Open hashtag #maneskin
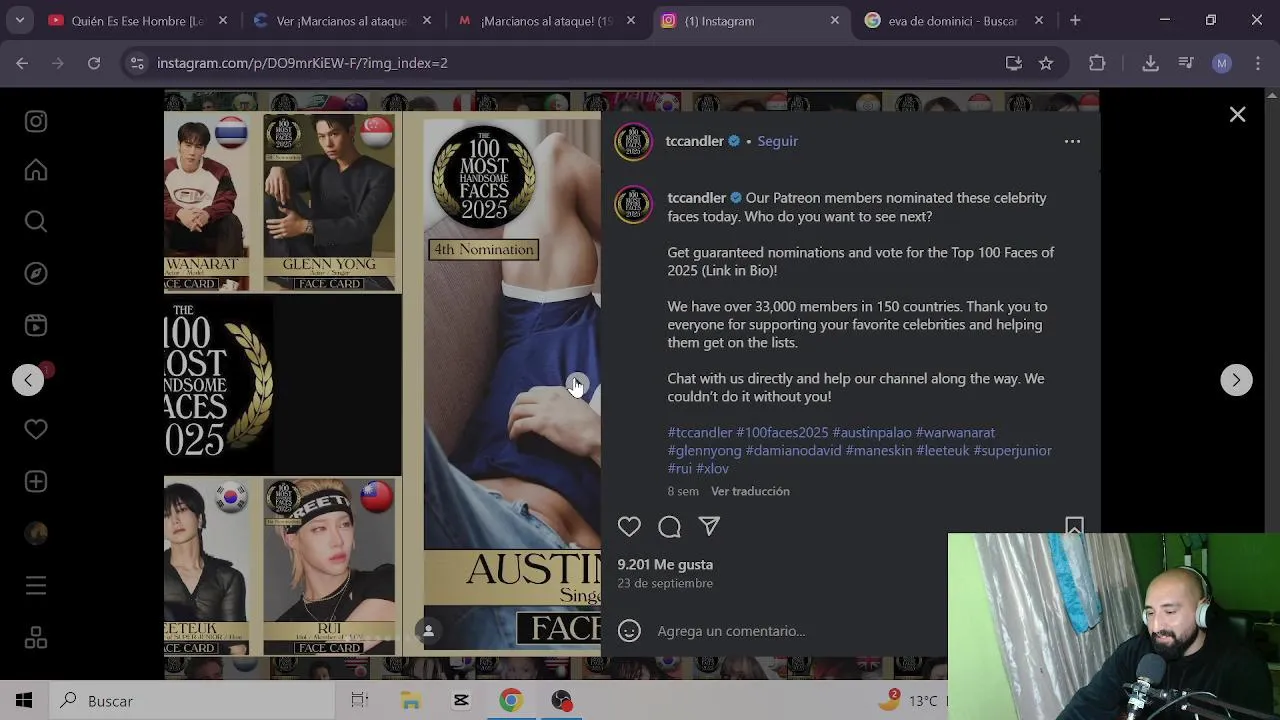The width and height of the screenshot is (1280, 720). point(879,450)
